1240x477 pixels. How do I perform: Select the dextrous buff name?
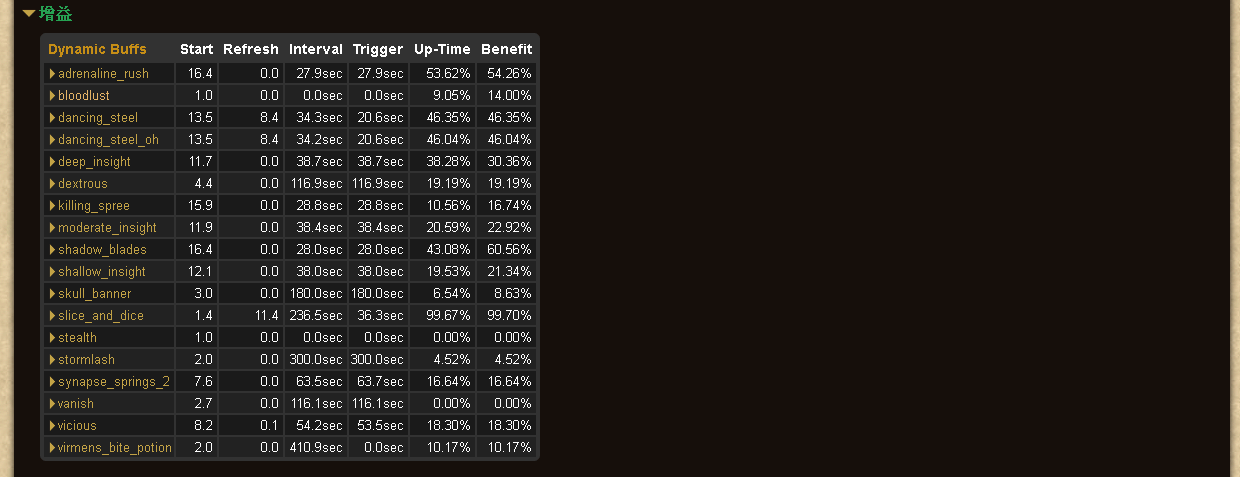[x=83, y=184]
